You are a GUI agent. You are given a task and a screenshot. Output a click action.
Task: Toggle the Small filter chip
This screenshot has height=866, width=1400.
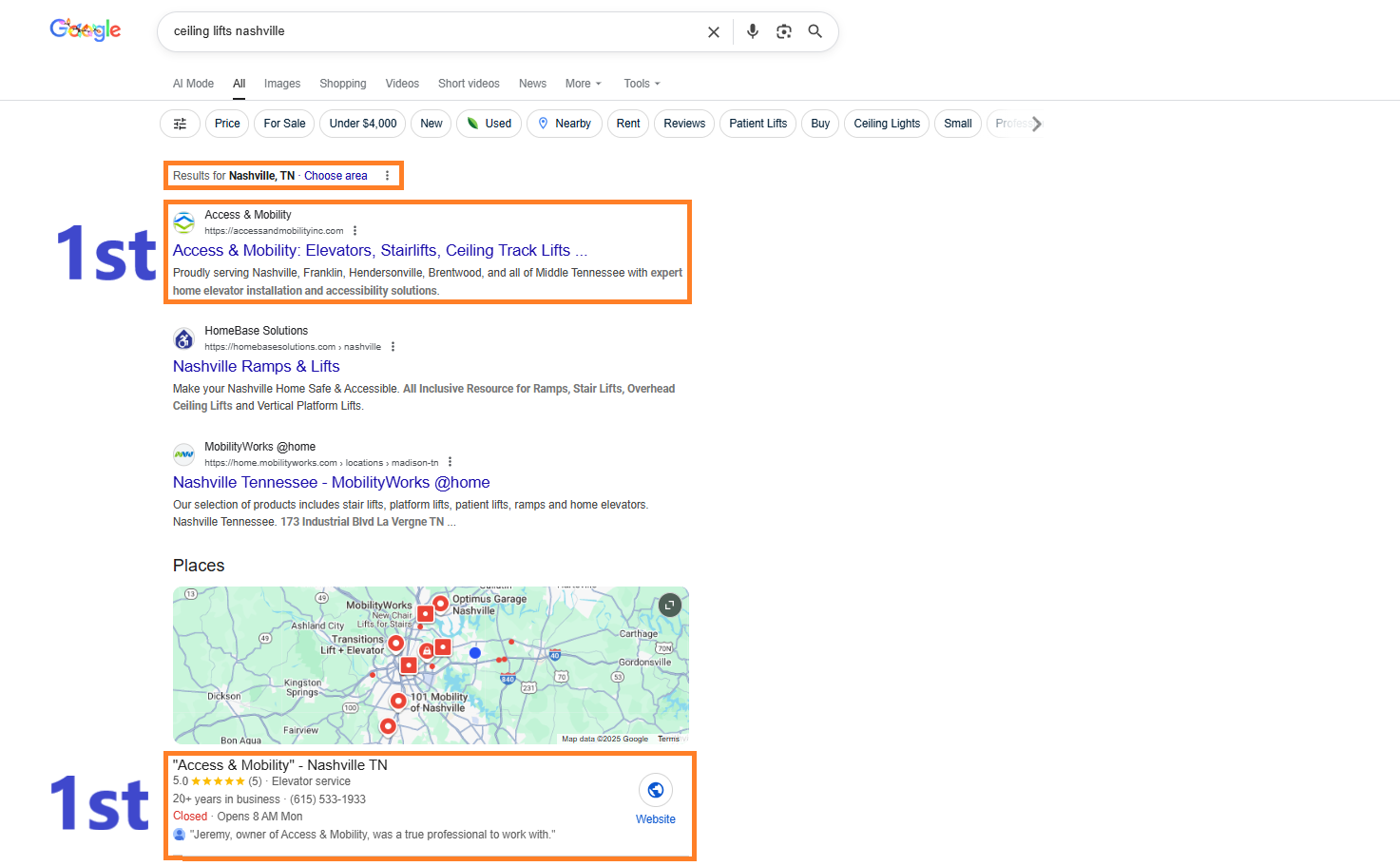point(958,124)
